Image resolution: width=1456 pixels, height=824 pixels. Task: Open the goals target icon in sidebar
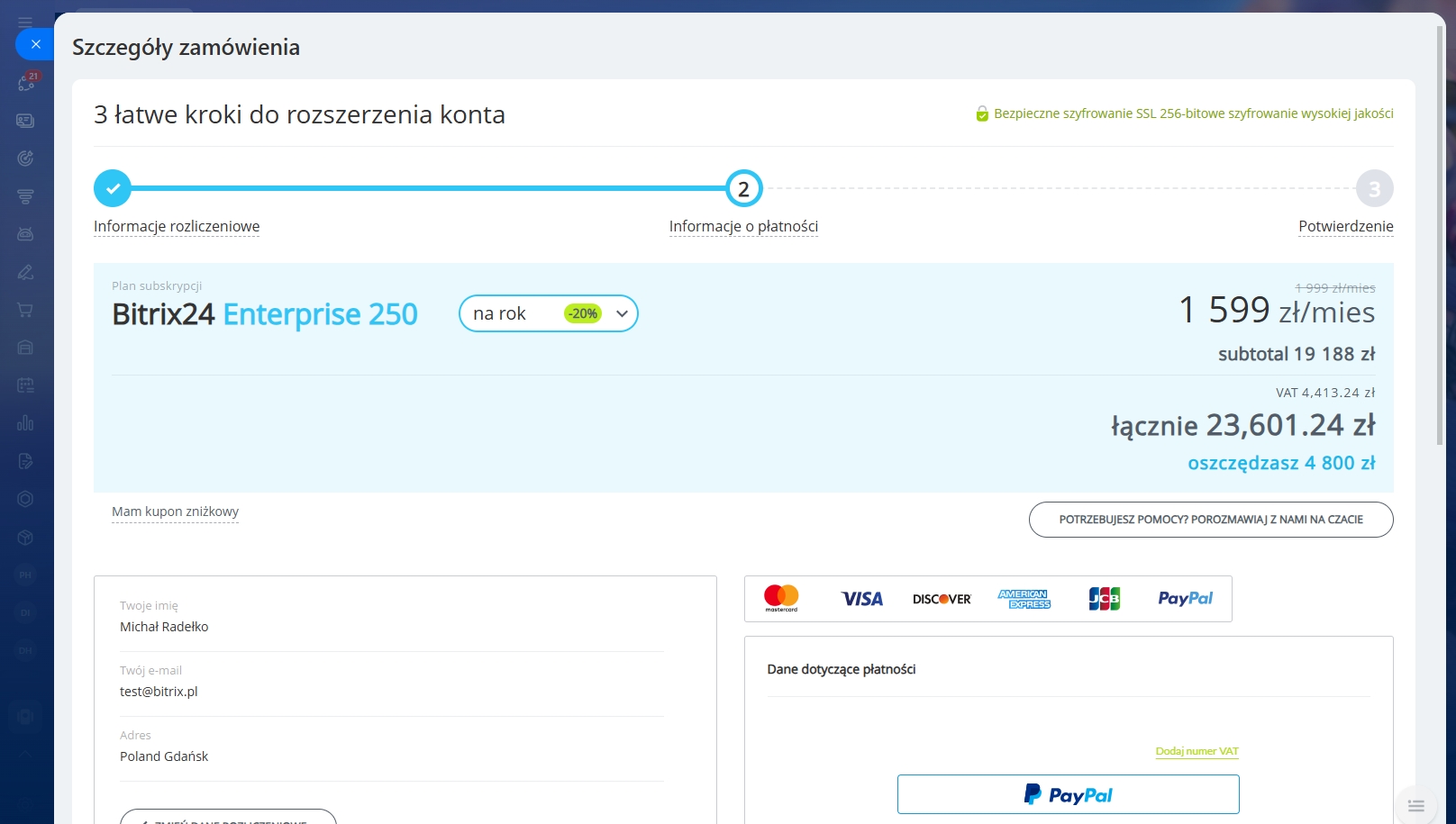click(25, 158)
